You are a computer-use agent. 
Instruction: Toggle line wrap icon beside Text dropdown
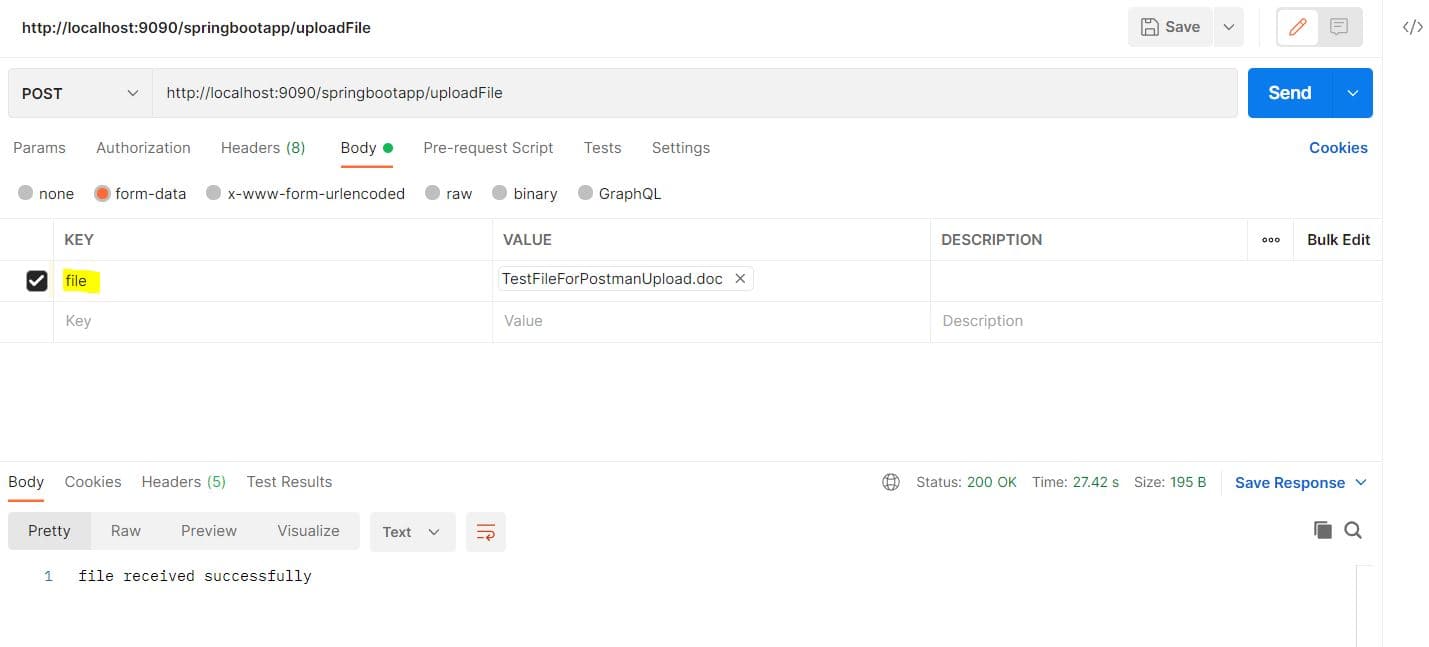486,531
